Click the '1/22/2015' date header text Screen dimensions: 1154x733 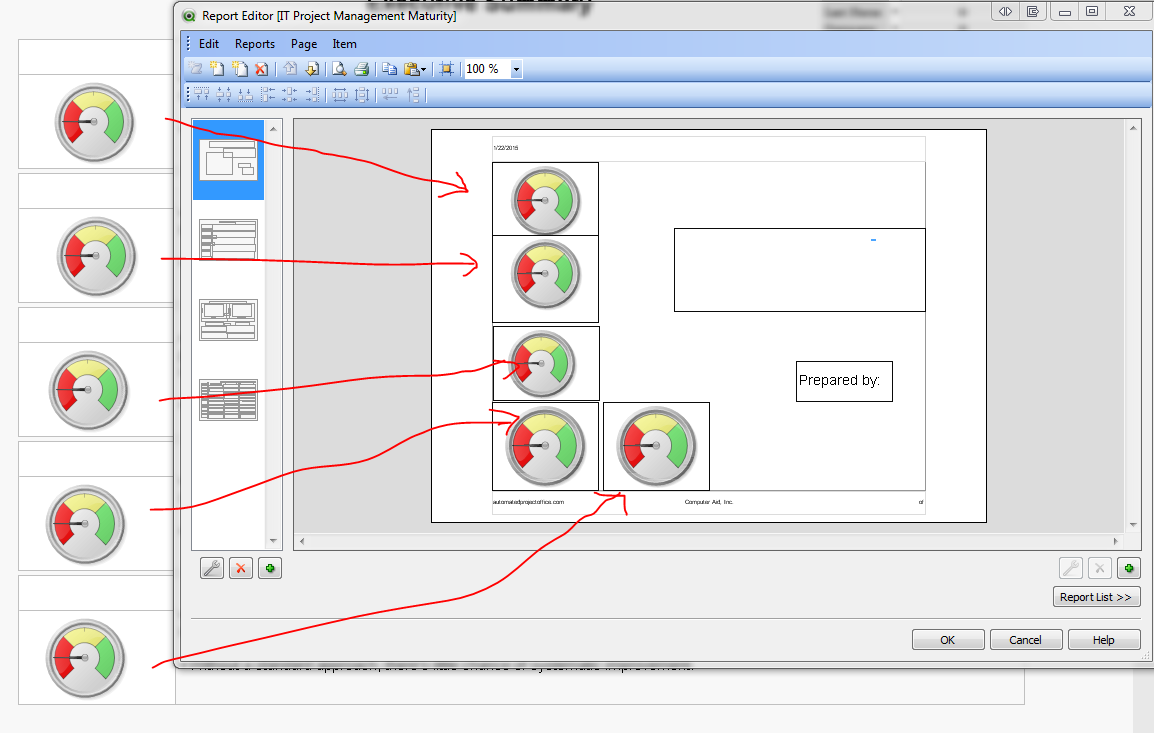click(x=506, y=148)
